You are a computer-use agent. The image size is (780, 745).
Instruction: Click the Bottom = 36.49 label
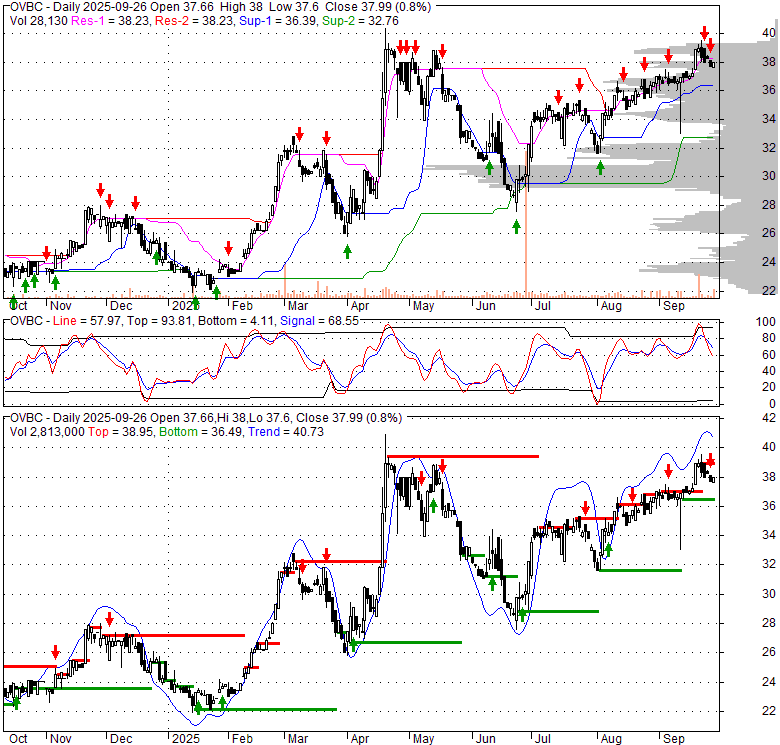click(201, 432)
